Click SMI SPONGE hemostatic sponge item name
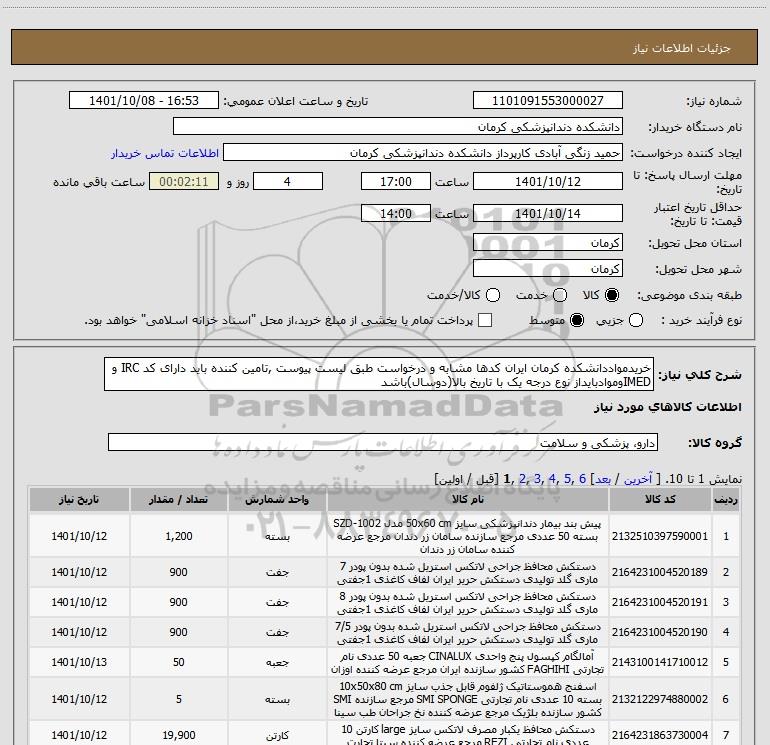770x745 pixels. tap(468, 699)
